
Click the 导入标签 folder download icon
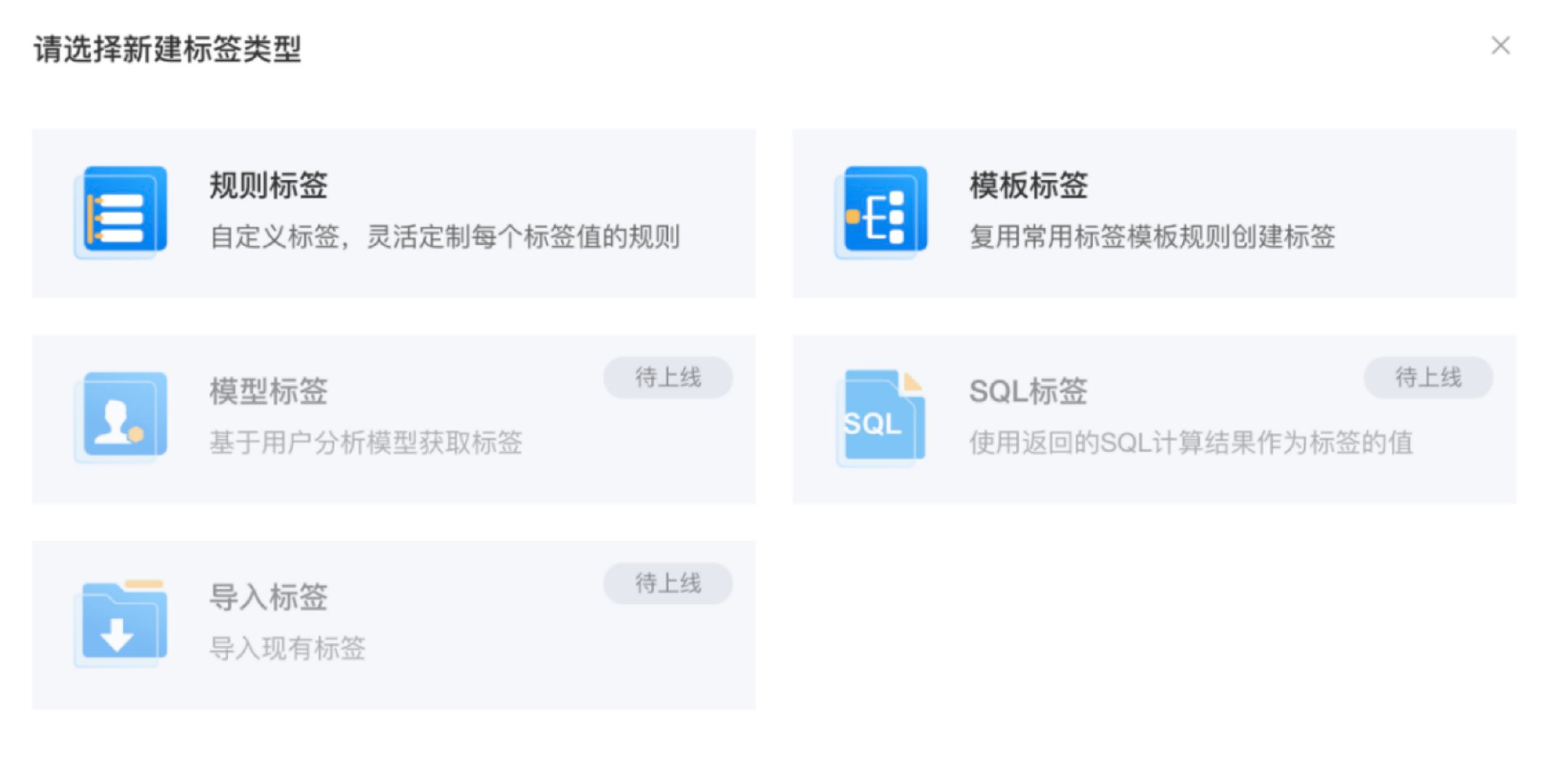tap(121, 624)
